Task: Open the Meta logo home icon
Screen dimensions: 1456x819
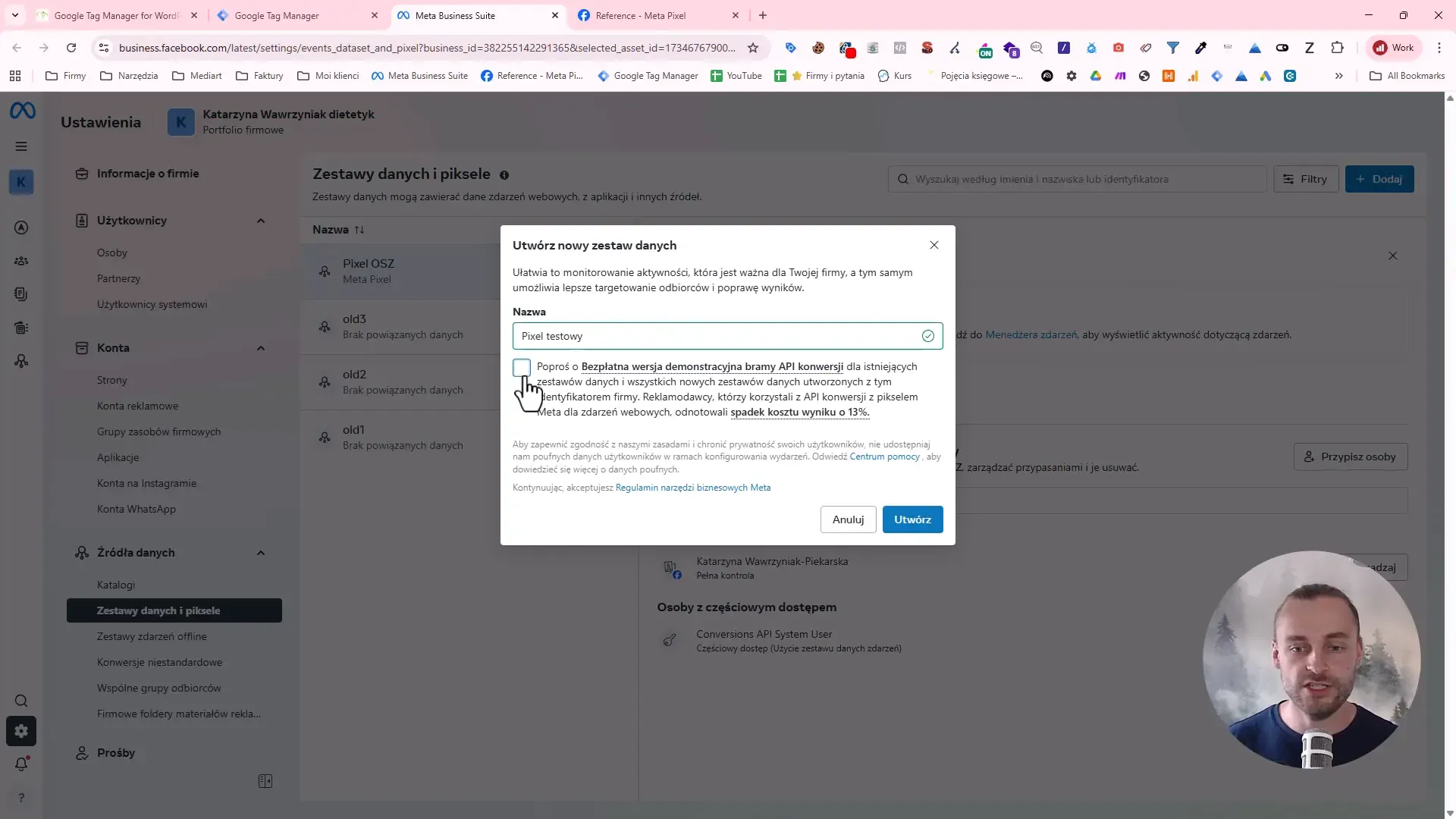Action: coord(22,111)
